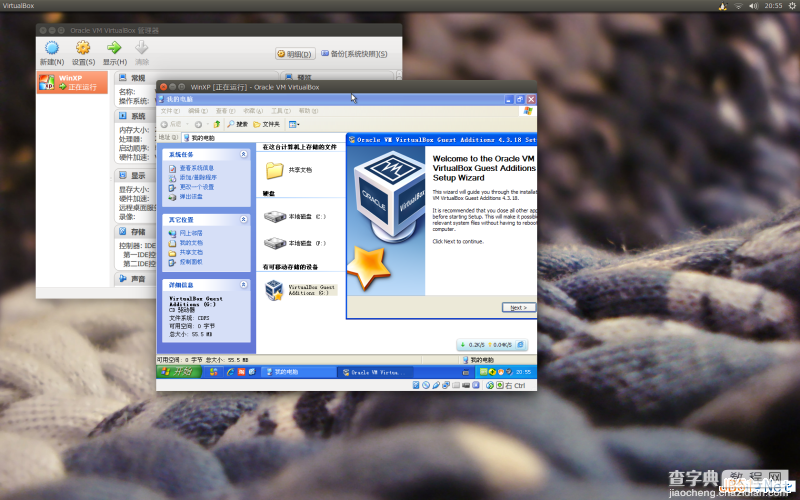Open Ubuntu system gear menu in top panel
800x500 pixels.
click(792, 6)
